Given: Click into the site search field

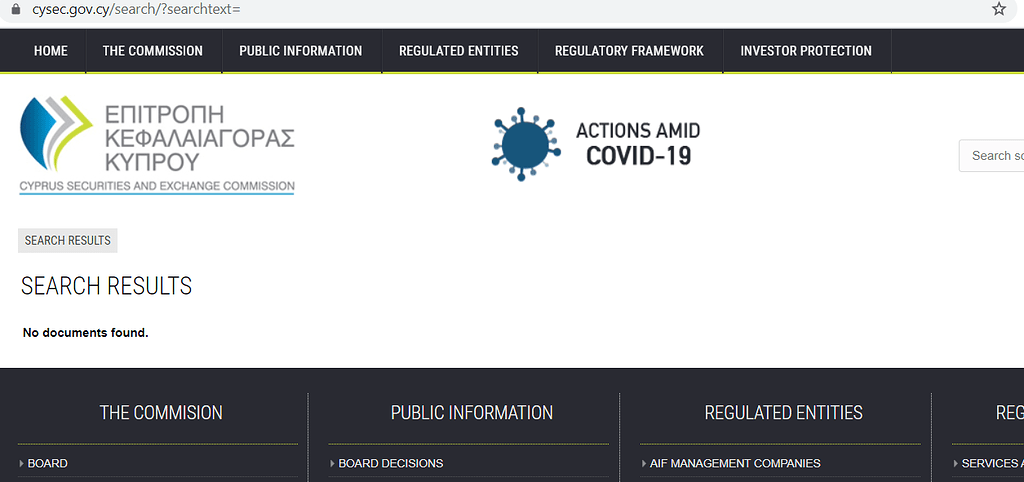Looking at the screenshot, I should tap(995, 156).
